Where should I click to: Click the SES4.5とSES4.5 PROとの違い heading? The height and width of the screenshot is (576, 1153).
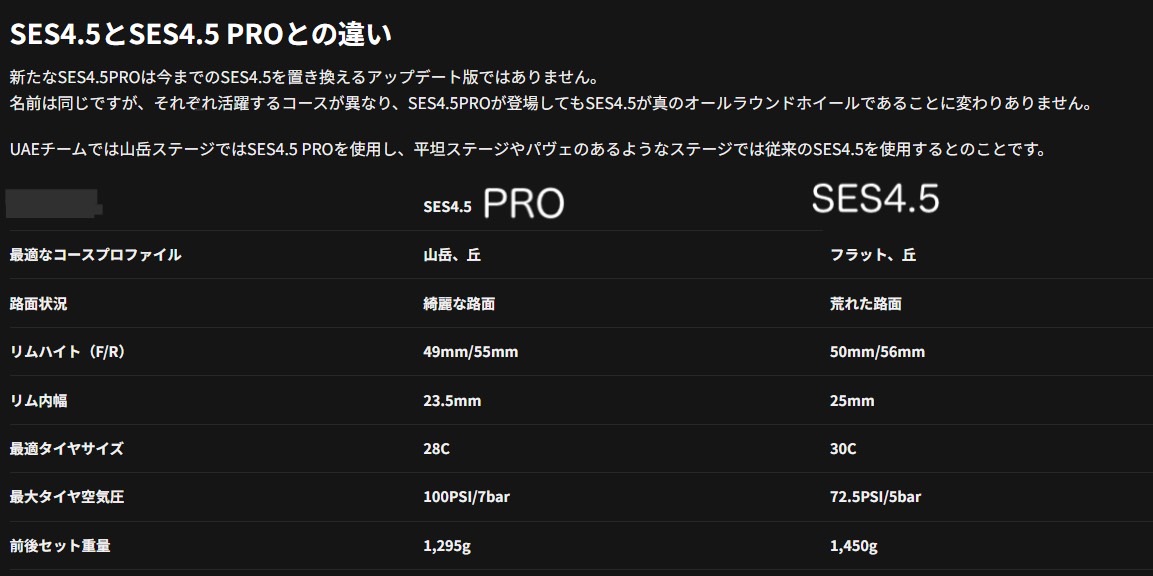[x=201, y=35]
